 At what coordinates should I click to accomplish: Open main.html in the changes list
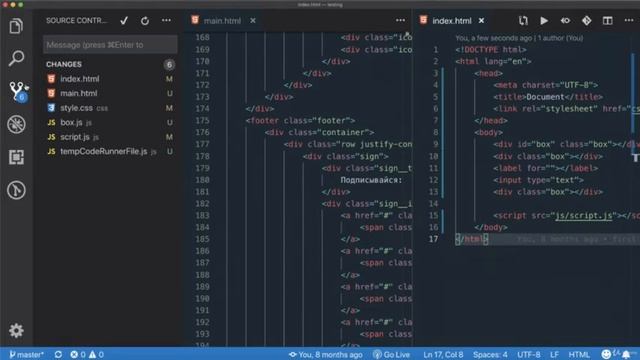point(110,93)
